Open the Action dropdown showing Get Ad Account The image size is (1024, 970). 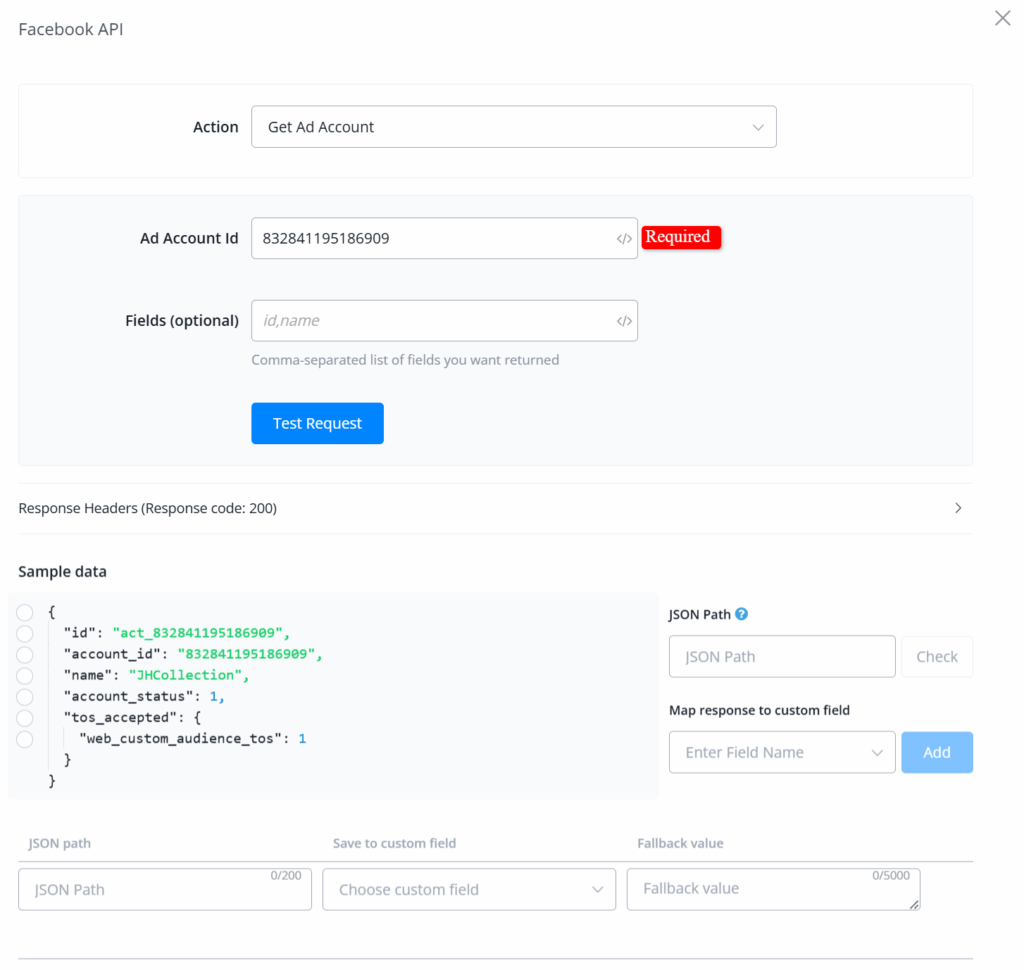coord(513,127)
